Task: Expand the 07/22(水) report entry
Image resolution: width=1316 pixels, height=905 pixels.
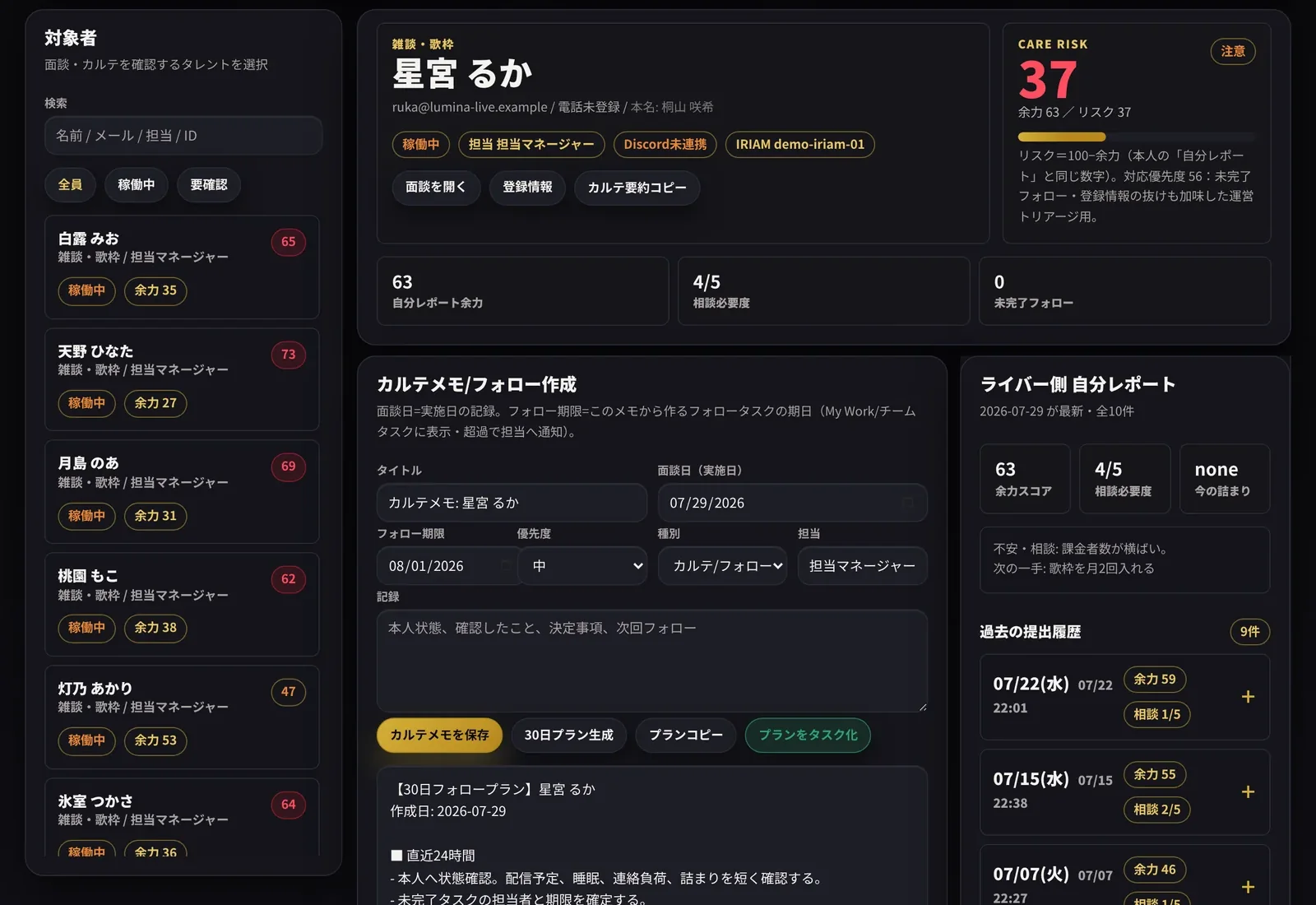Action: [1247, 697]
